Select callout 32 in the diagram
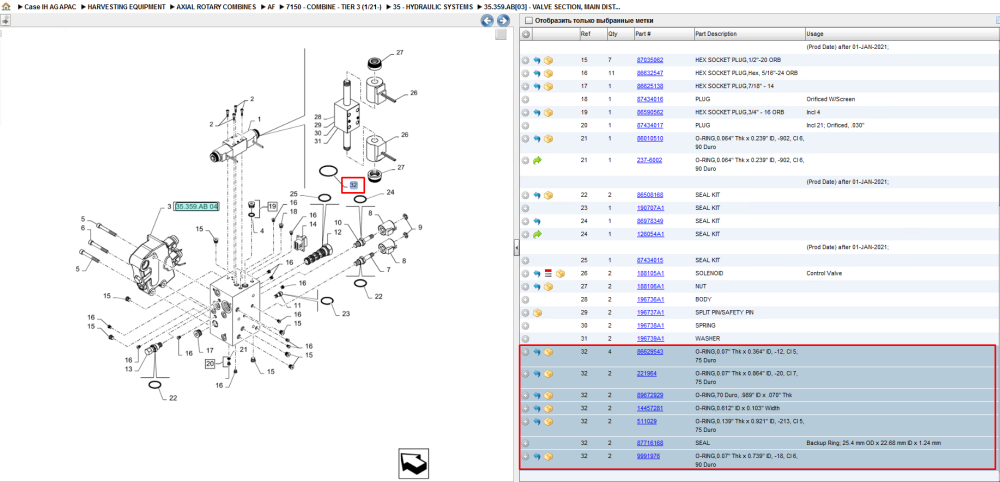1000x482 pixels. tap(353, 185)
